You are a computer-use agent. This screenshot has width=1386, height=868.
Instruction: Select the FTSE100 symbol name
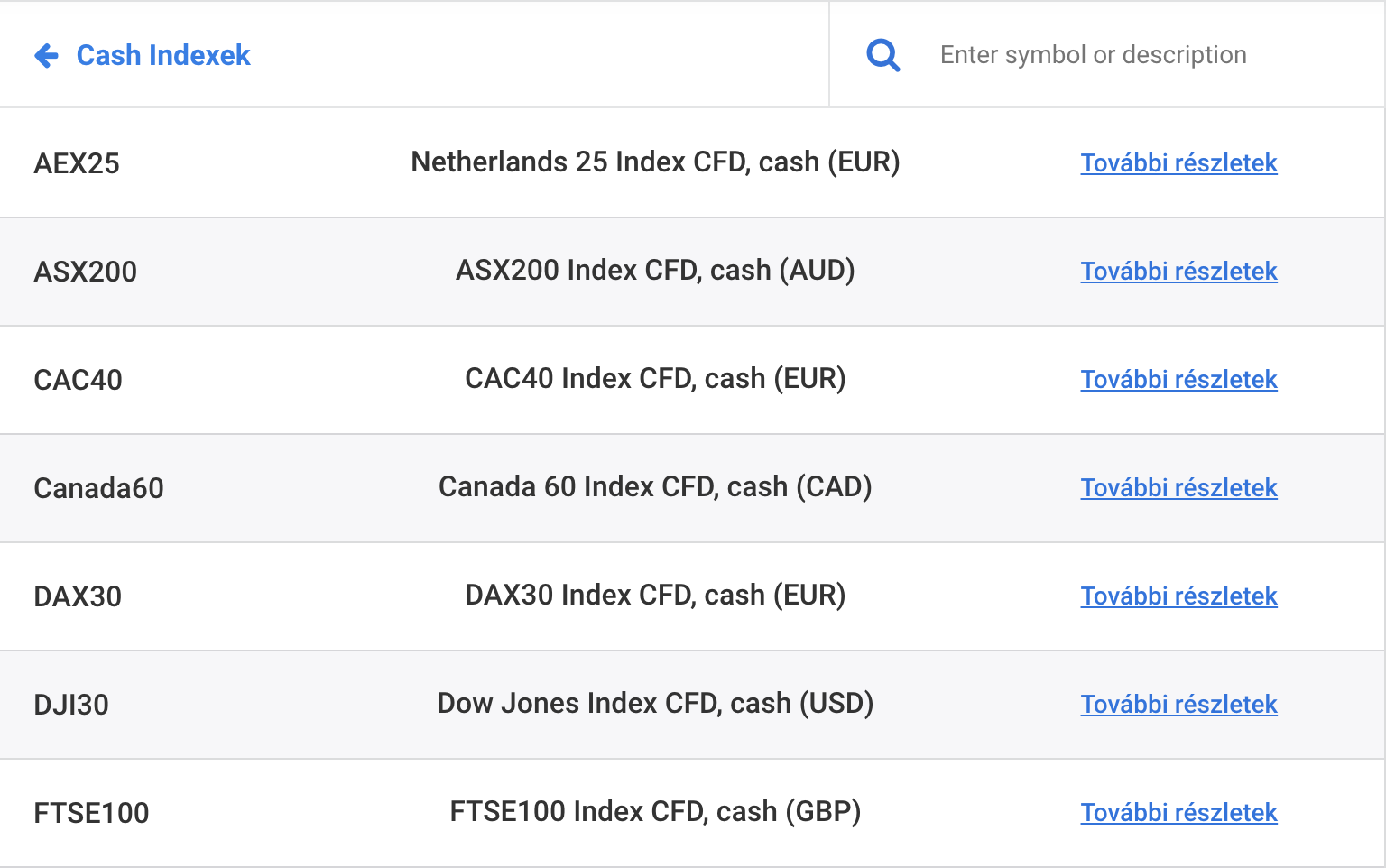[91, 813]
